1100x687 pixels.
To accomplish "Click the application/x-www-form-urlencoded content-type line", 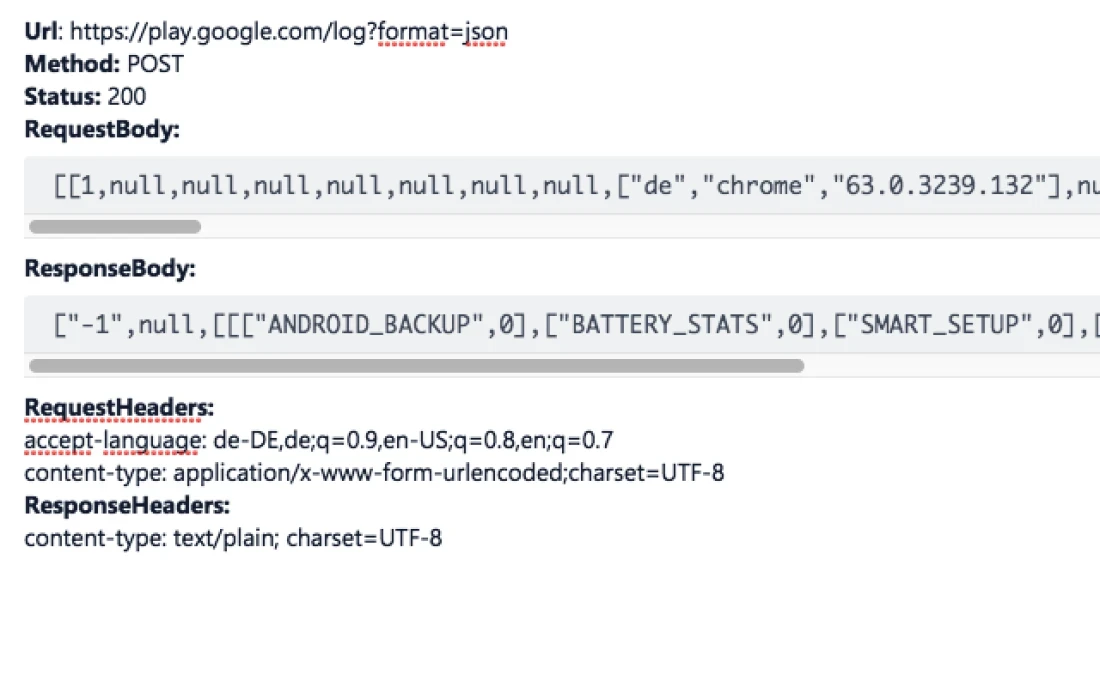I will pos(374,473).
